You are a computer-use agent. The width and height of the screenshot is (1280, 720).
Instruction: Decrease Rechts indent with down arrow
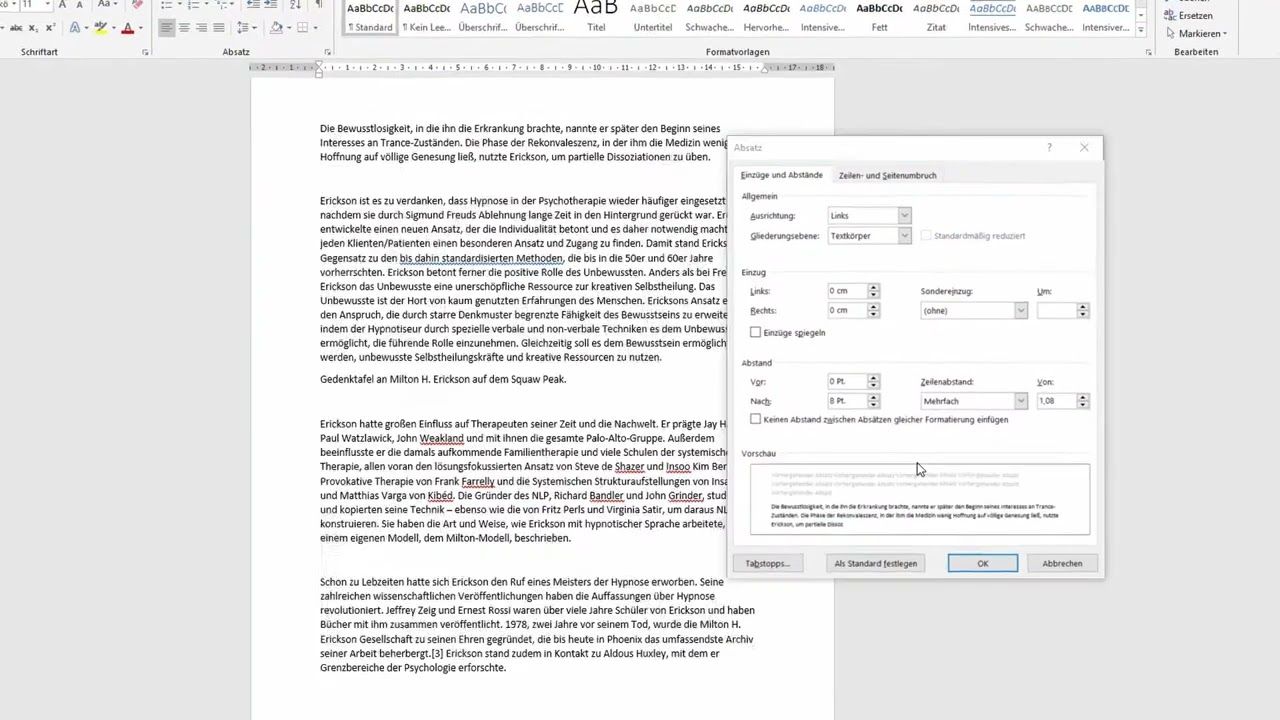tap(874, 314)
